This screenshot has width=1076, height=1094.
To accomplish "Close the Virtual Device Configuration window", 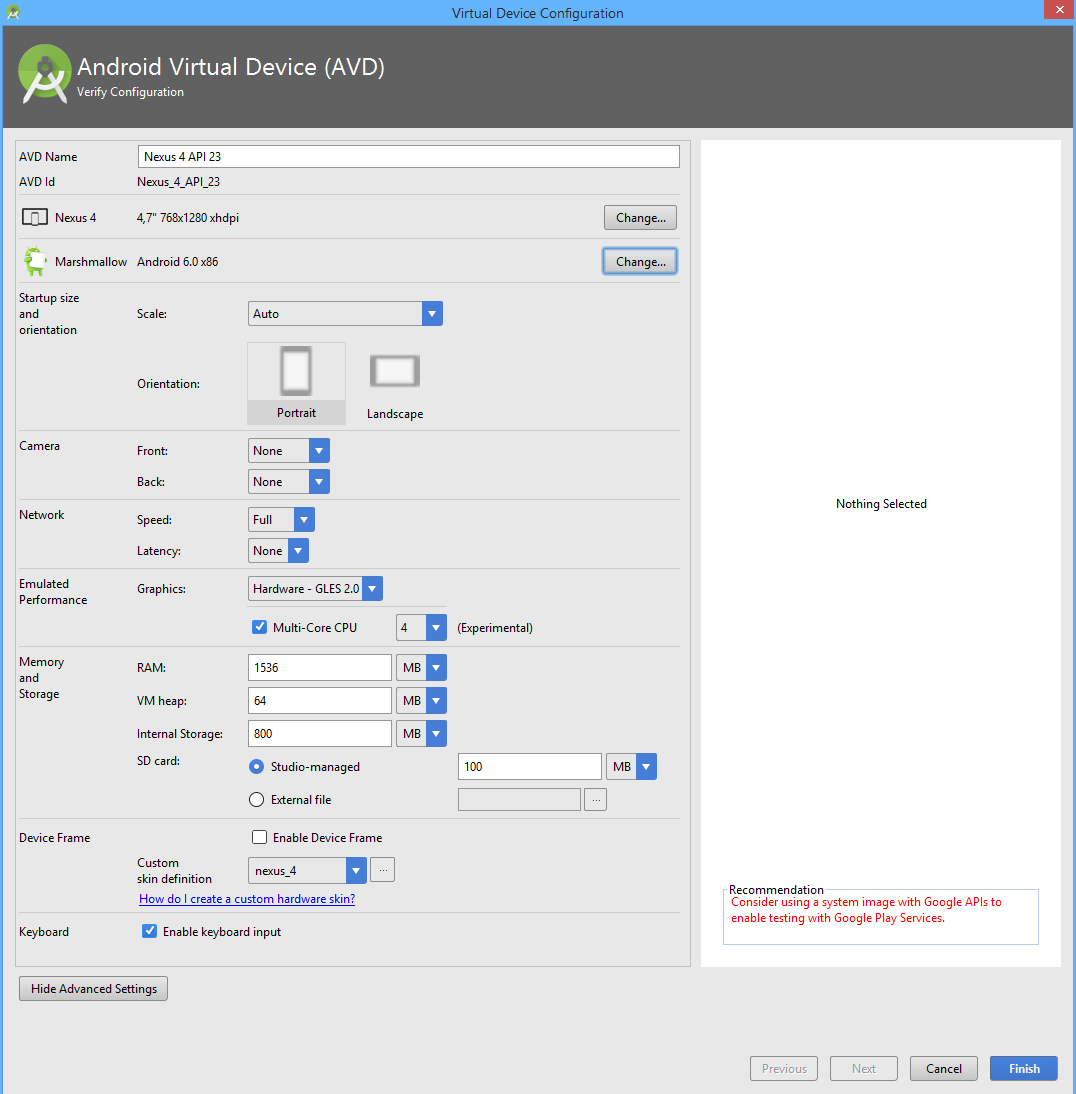I will tap(1059, 10).
